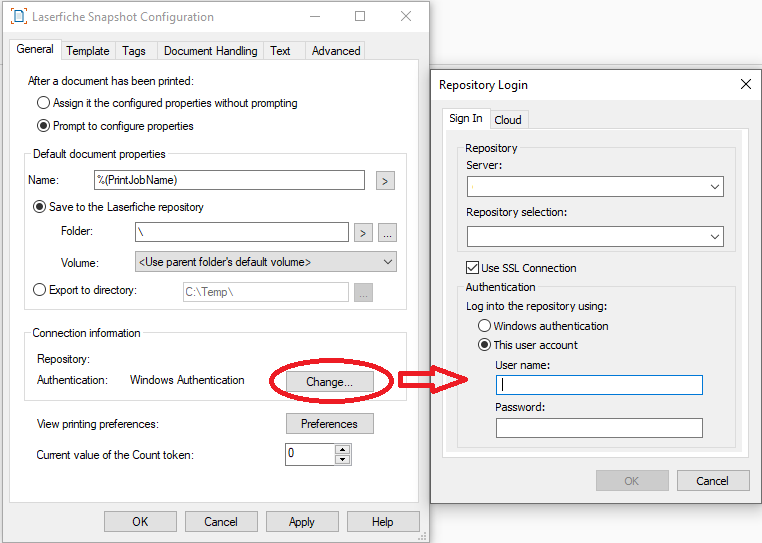Viewport: 762px width, 543px height.
Task: Open token arrow button beside Folder field
Action: 363,233
